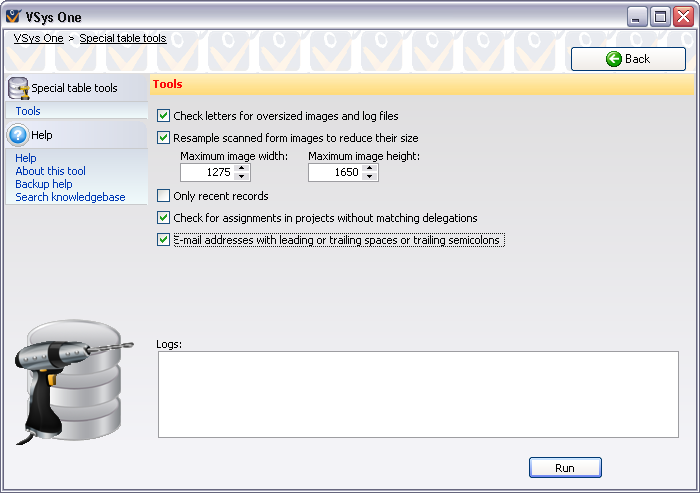Decrease Maximum image width using down arrow
Image resolution: width=700 pixels, height=493 pixels.
(242, 176)
